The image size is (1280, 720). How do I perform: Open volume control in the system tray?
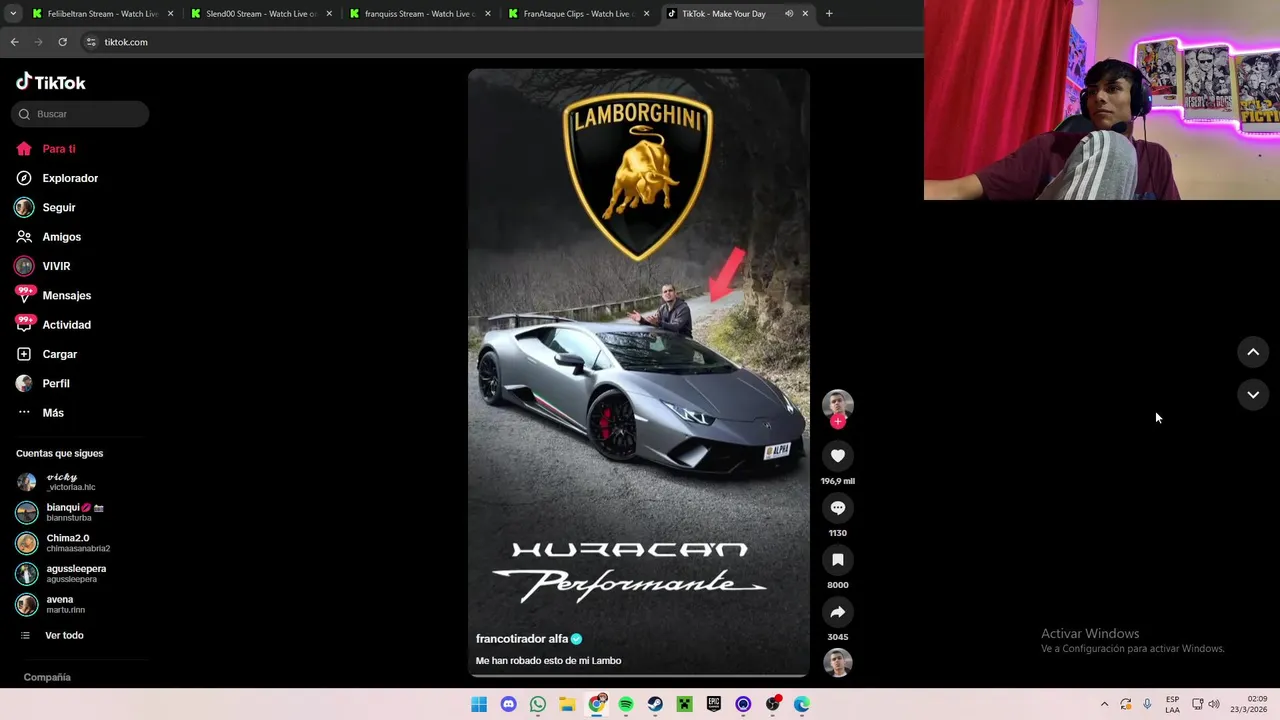[1214, 704]
